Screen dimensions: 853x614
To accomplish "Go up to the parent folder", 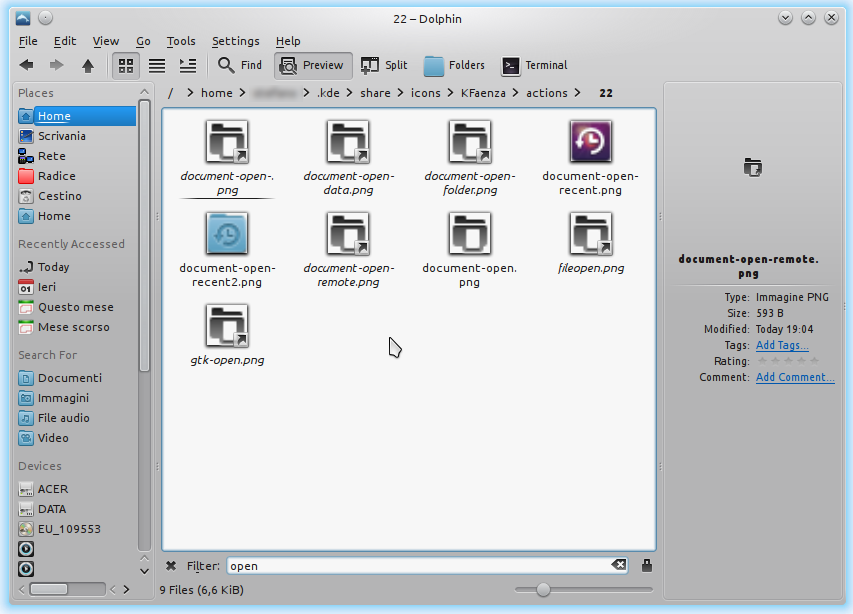I will click(x=88, y=66).
